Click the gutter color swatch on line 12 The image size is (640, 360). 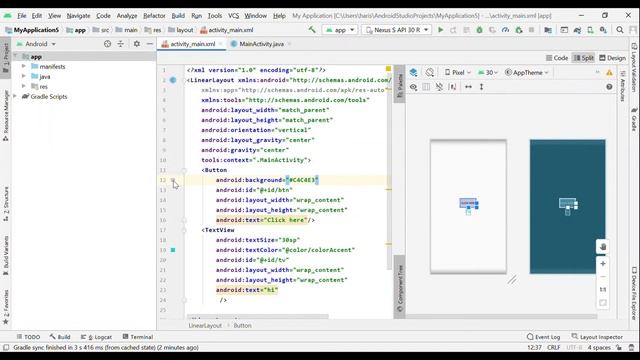(x=173, y=180)
